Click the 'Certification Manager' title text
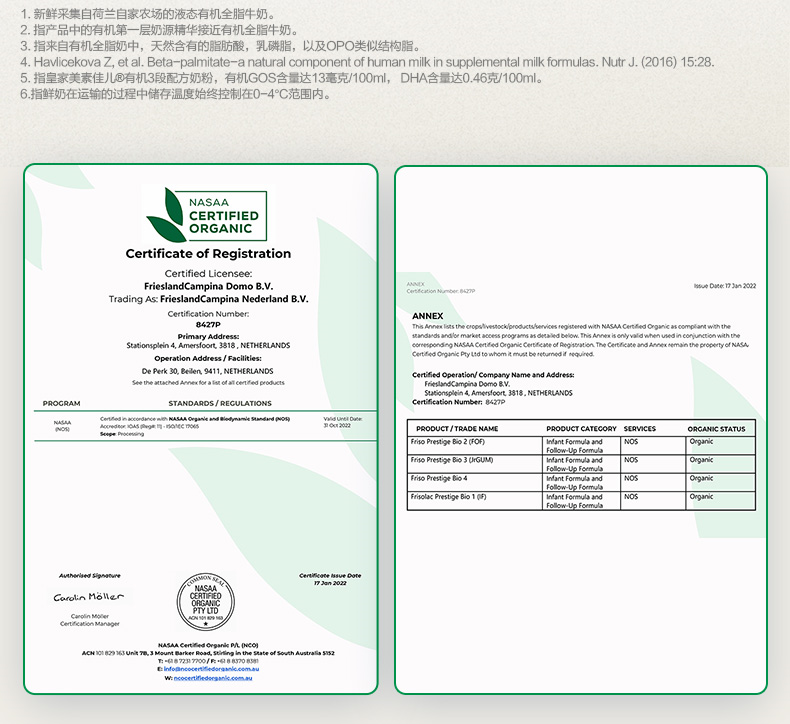This screenshot has height=724, width=790. 90,624
